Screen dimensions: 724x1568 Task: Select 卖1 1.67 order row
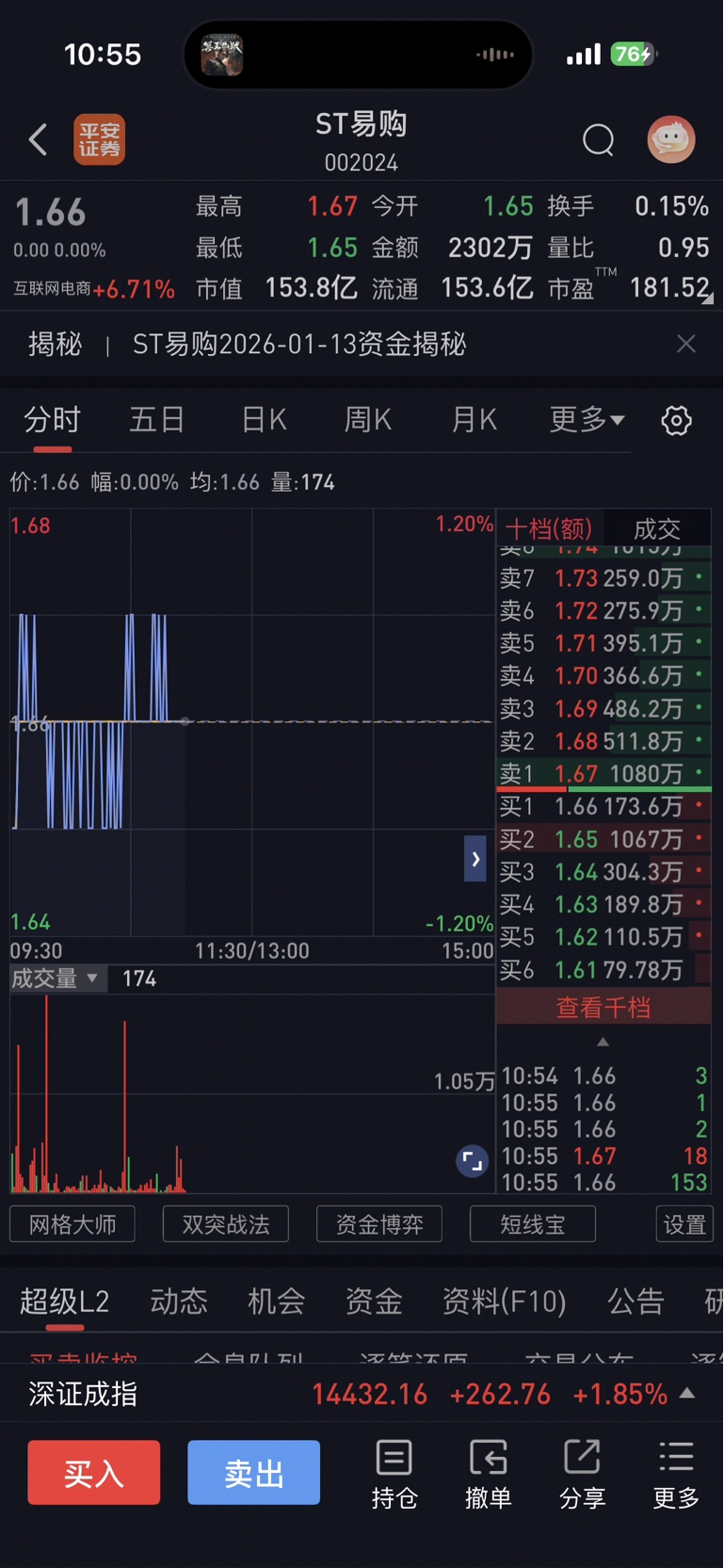[603, 773]
